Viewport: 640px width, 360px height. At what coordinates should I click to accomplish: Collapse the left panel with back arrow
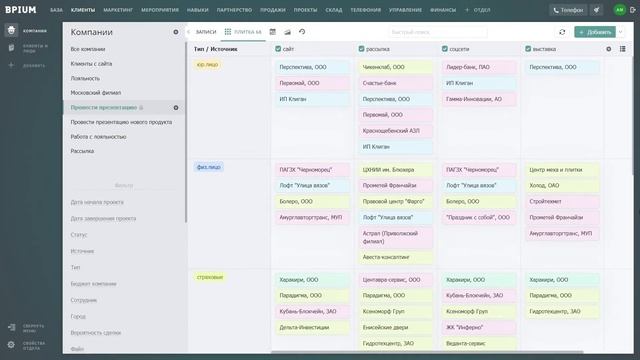tap(189, 32)
